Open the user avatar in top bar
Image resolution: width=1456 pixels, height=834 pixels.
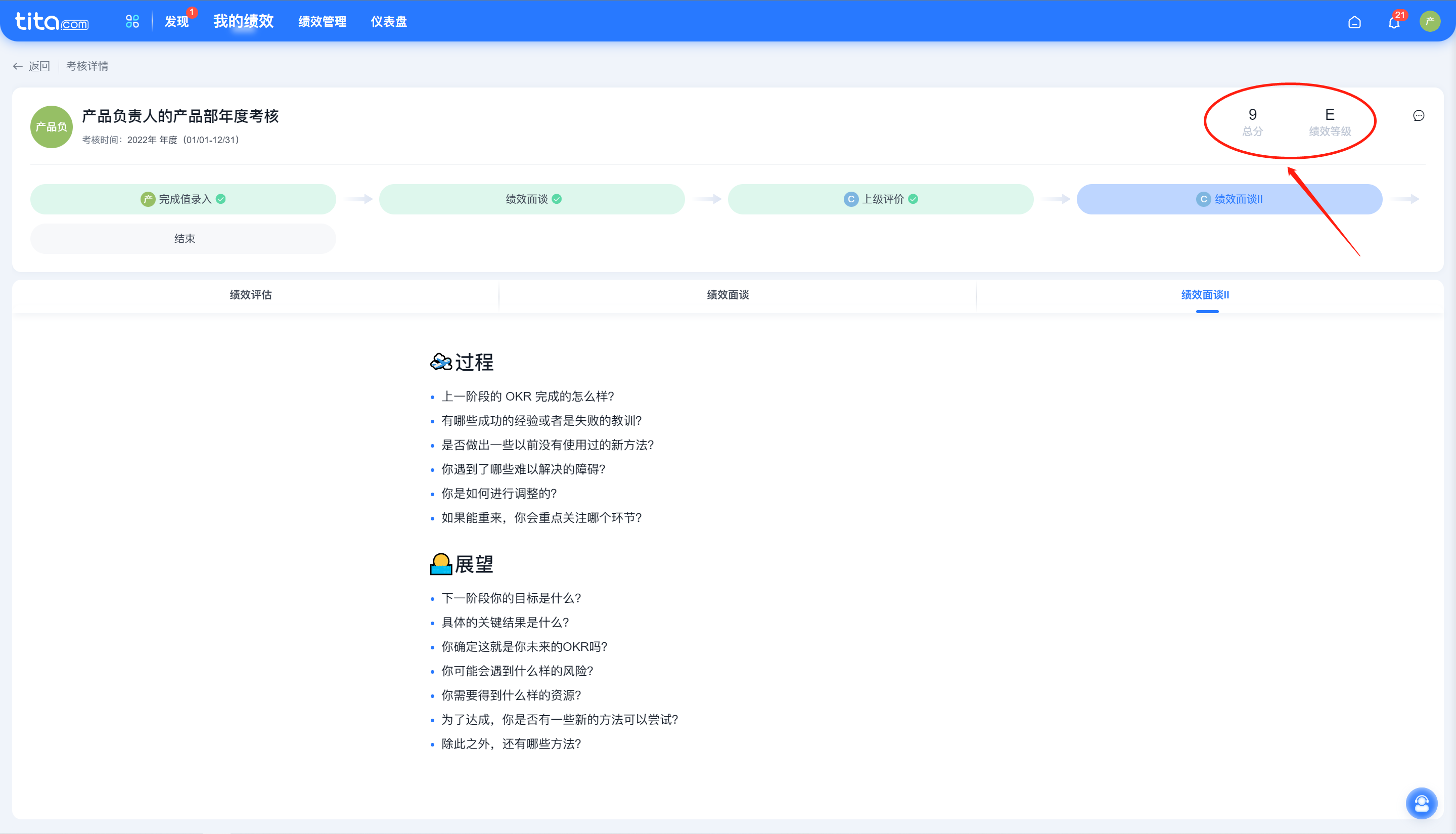click(1430, 21)
